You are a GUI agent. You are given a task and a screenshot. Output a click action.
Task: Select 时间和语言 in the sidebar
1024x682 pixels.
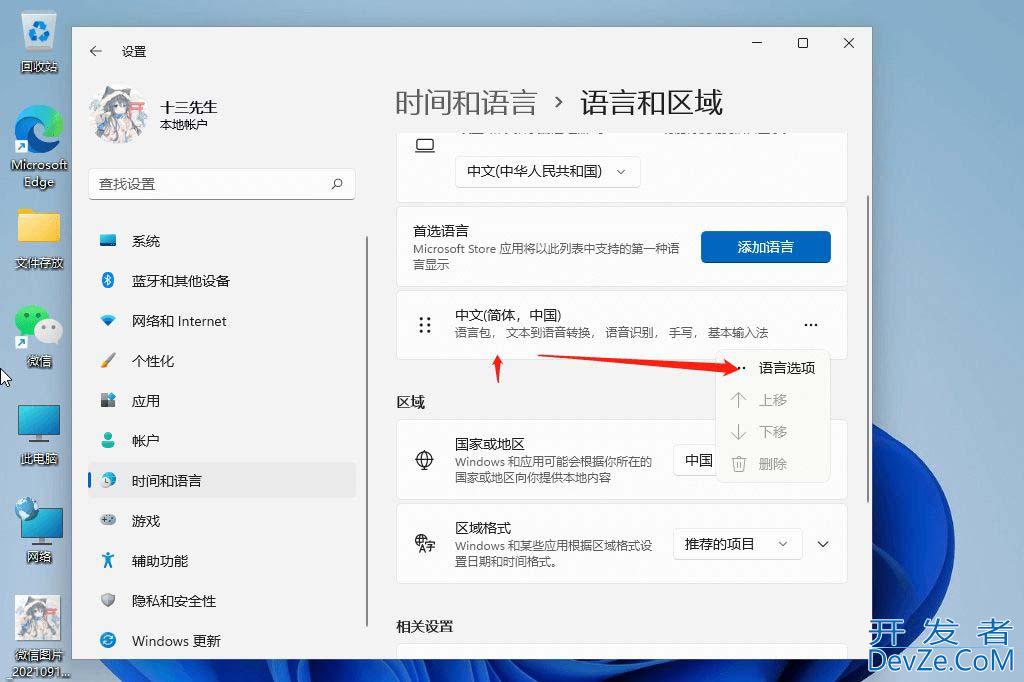(166, 481)
